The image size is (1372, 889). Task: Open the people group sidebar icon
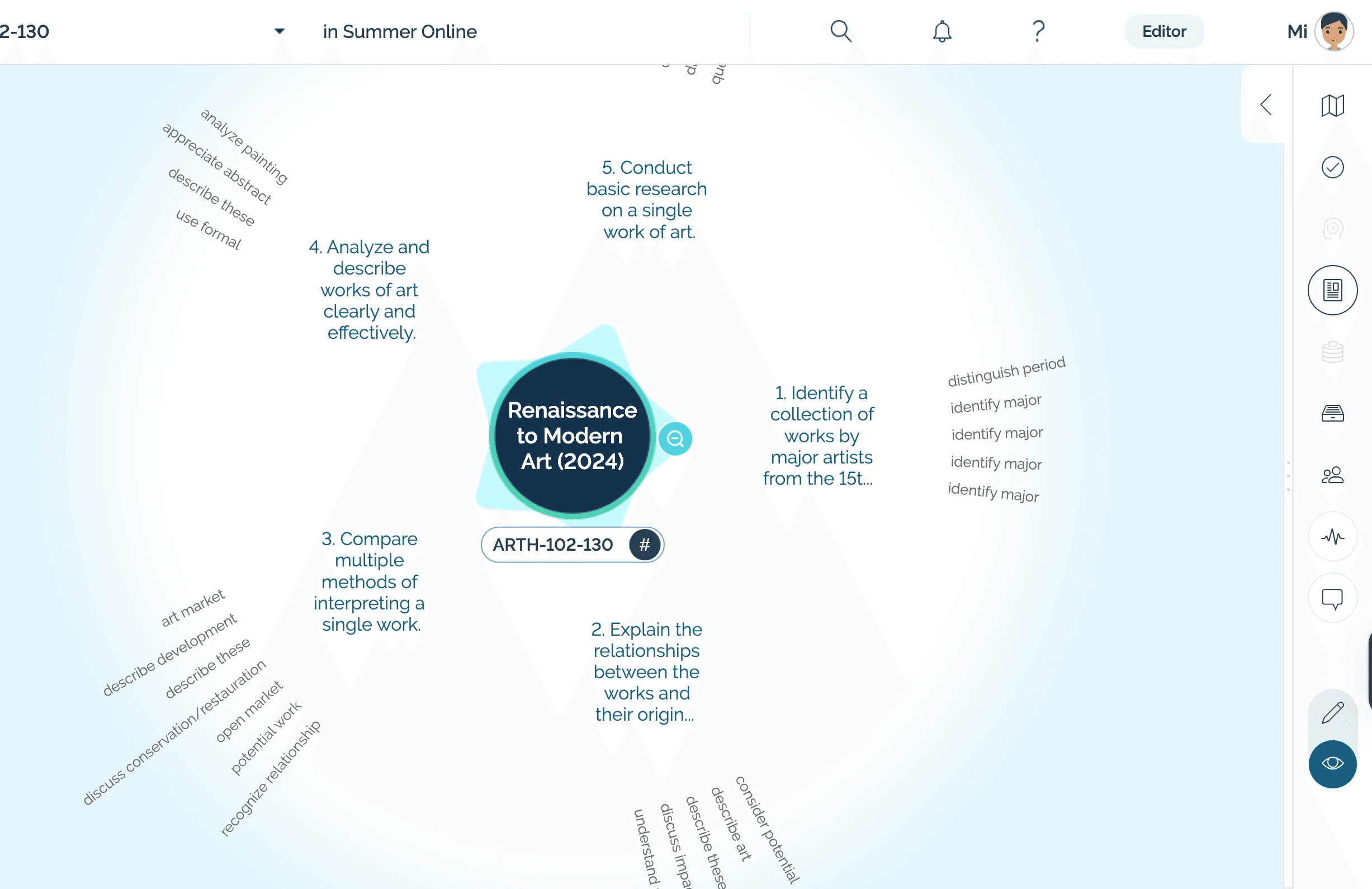[x=1332, y=475]
